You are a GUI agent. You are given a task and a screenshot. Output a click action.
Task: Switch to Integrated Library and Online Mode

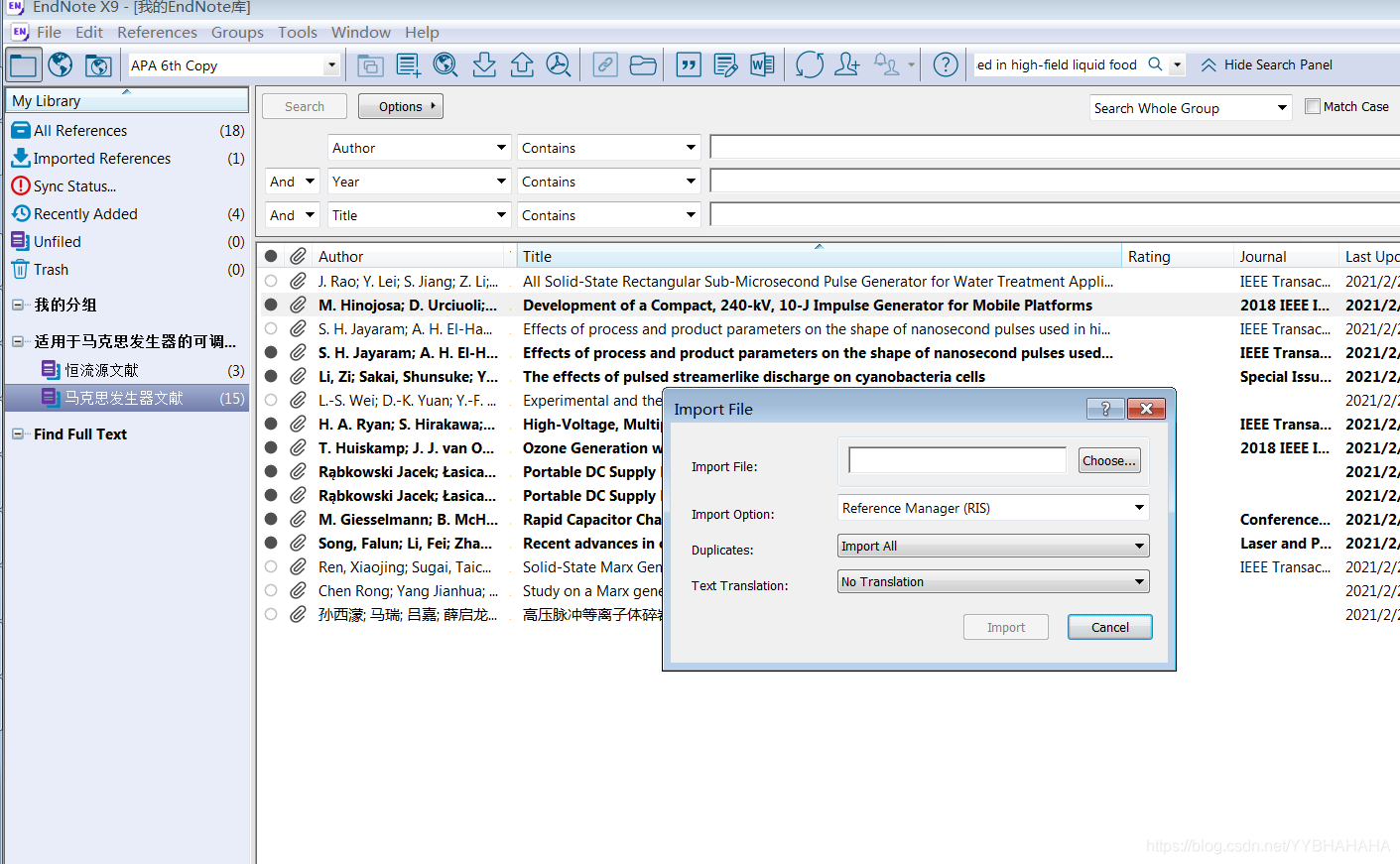coord(98,65)
